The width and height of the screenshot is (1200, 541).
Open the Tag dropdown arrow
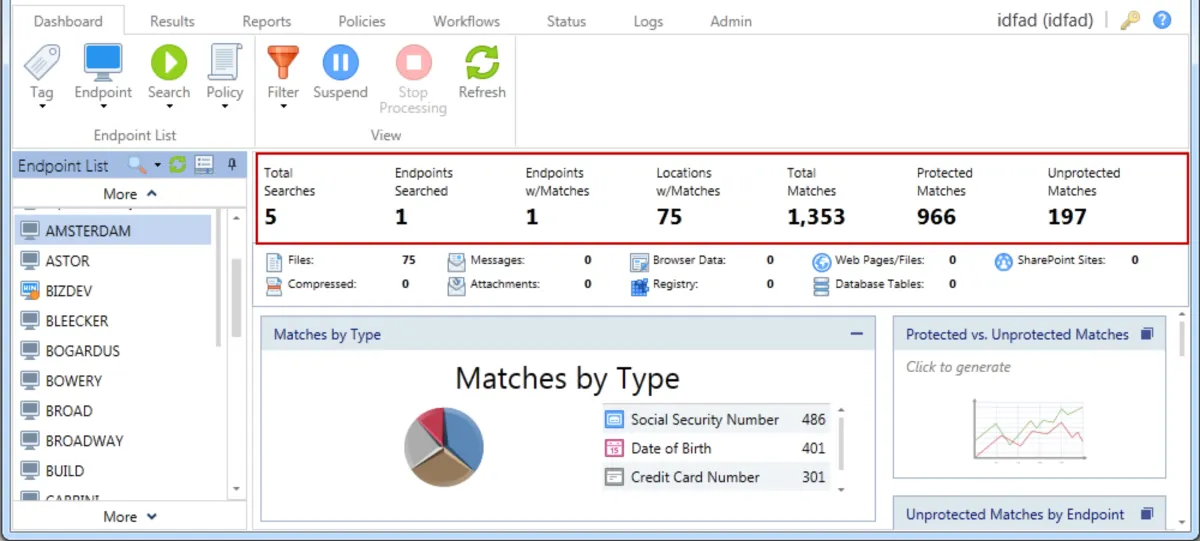point(42,108)
